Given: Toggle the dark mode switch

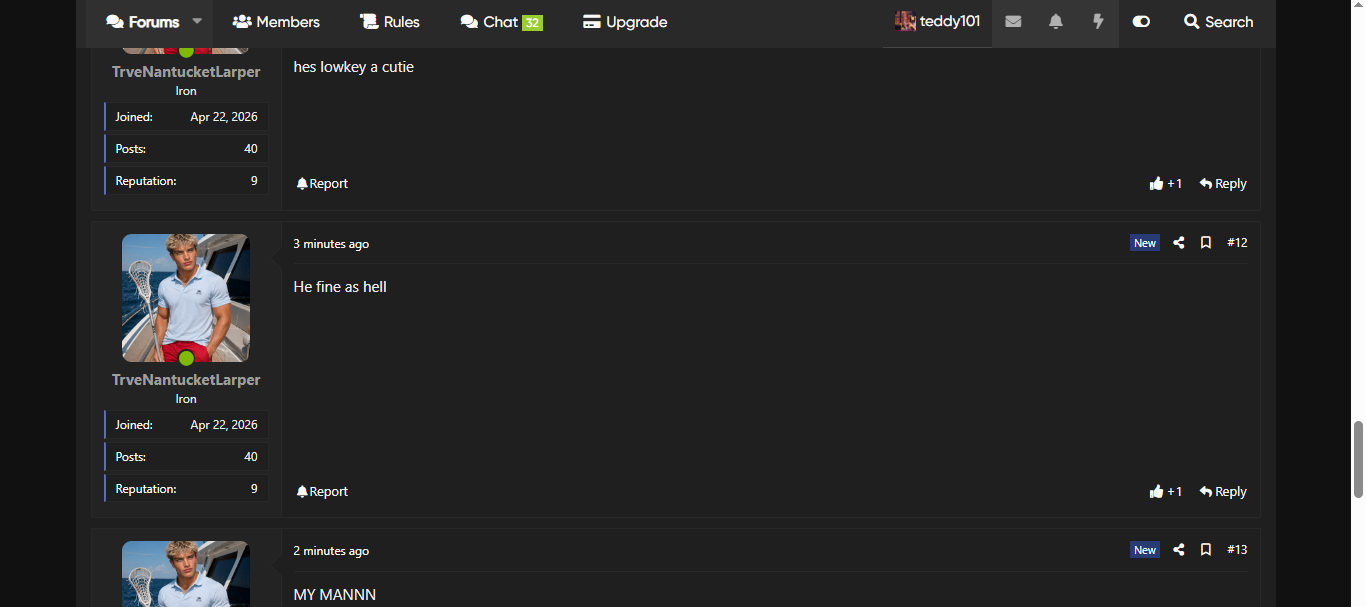Looking at the screenshot, I should click(x=1141, y=22).
